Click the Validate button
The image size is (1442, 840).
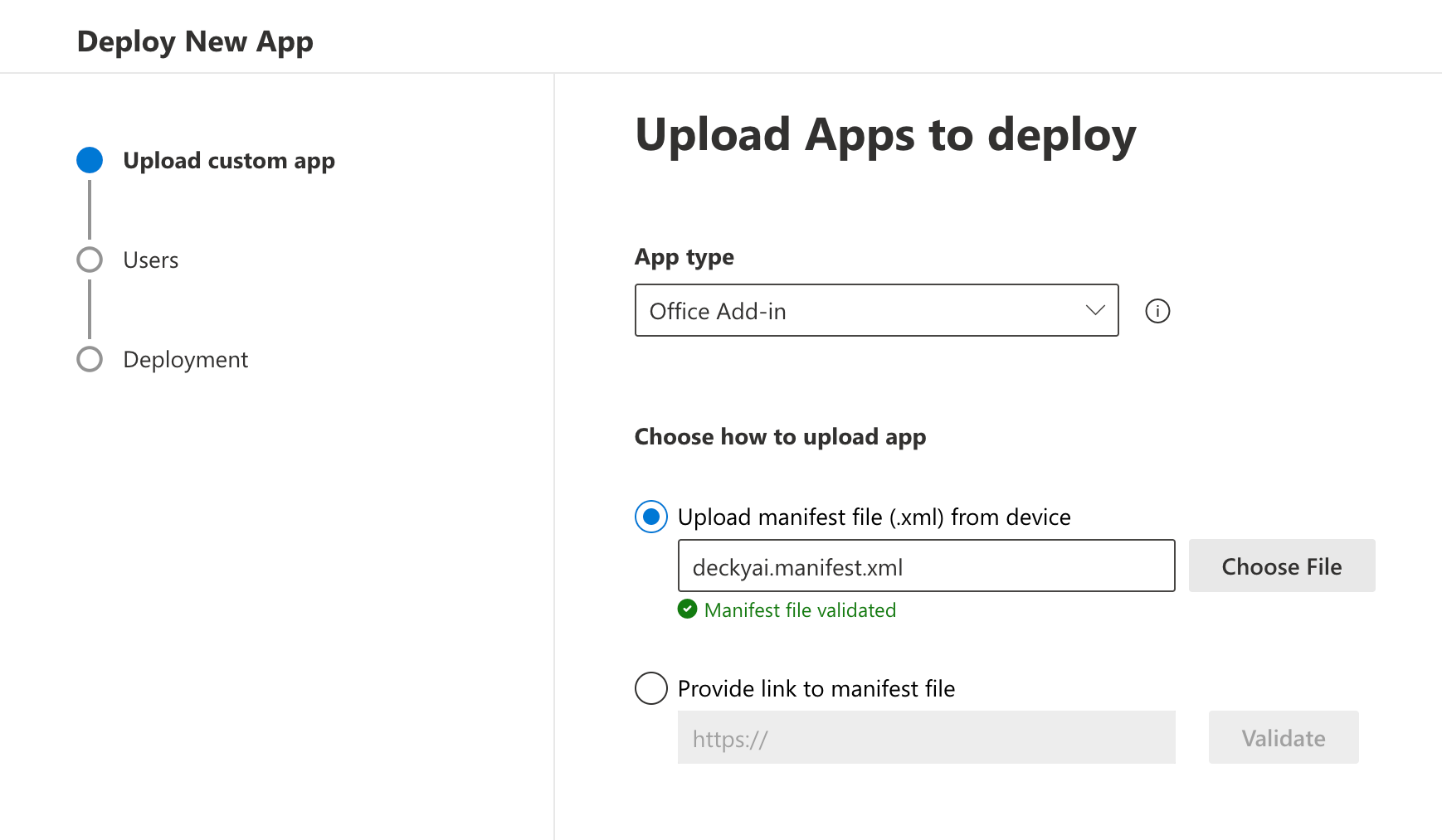tap(1284, 737)
